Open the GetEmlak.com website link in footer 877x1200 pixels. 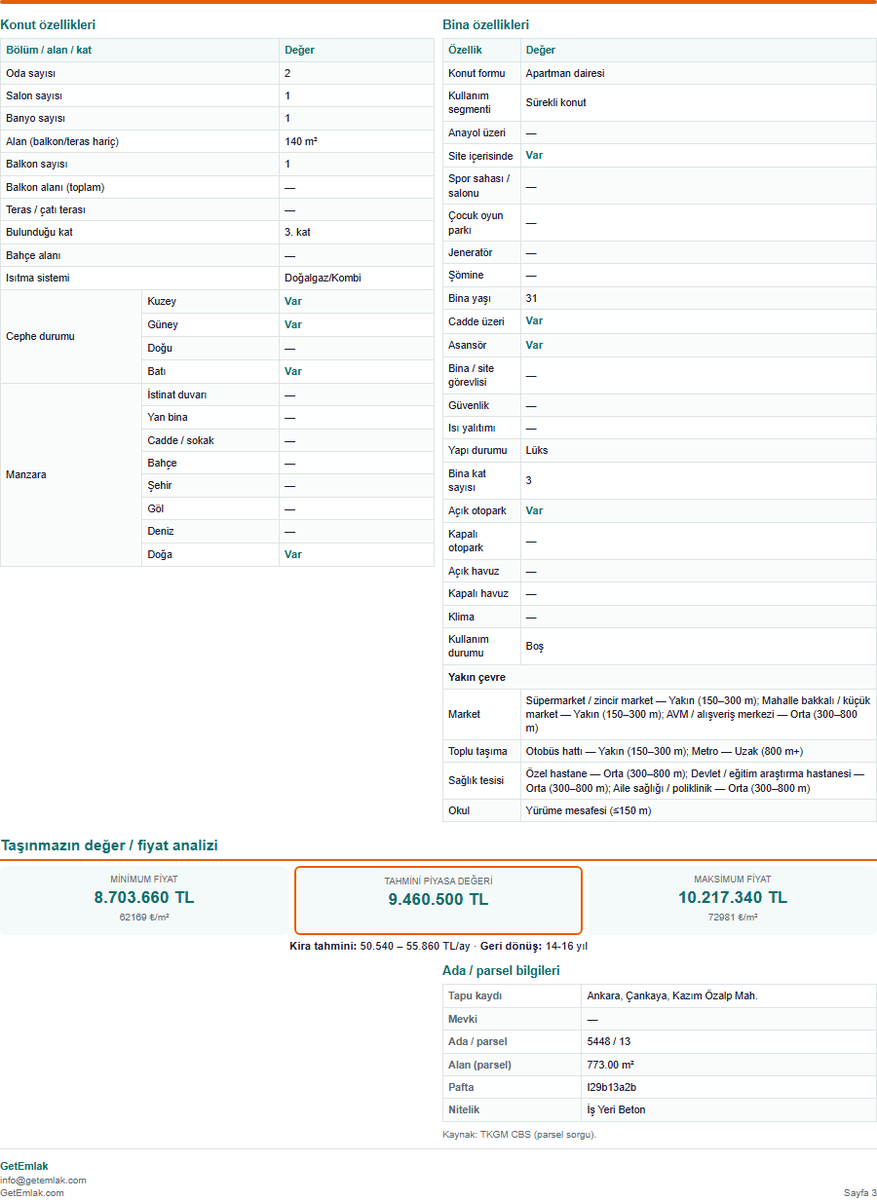(x=32, y=1192)
